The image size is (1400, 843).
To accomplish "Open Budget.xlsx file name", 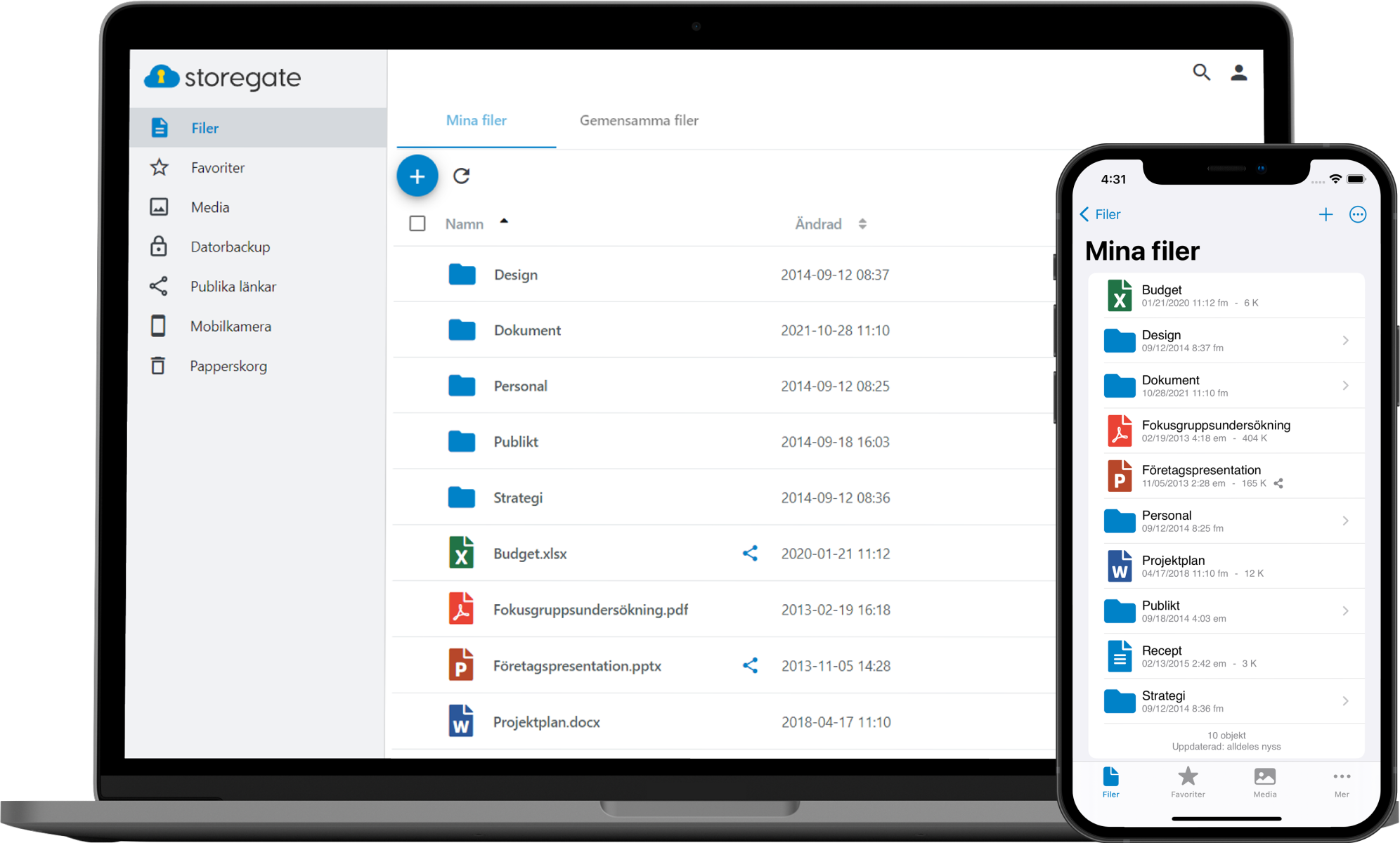I will tap(530, 554).
